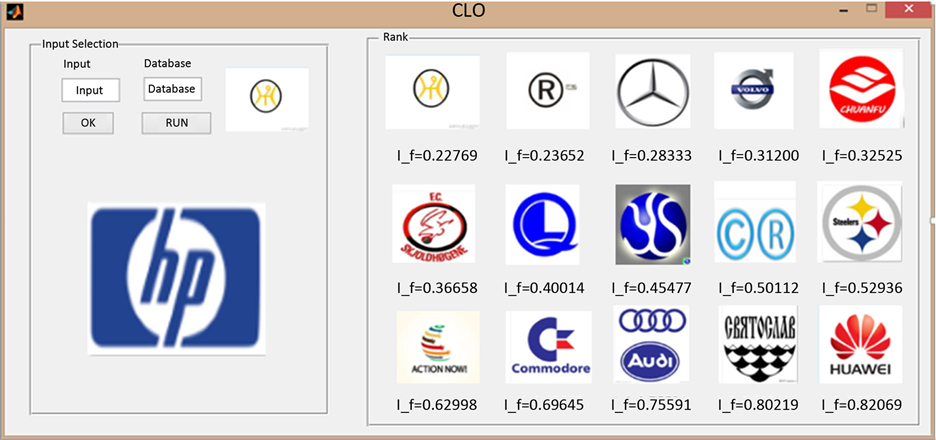Select the registered trademark R logo
Viewport: 936px width, 440px height.
click(546, 93)
